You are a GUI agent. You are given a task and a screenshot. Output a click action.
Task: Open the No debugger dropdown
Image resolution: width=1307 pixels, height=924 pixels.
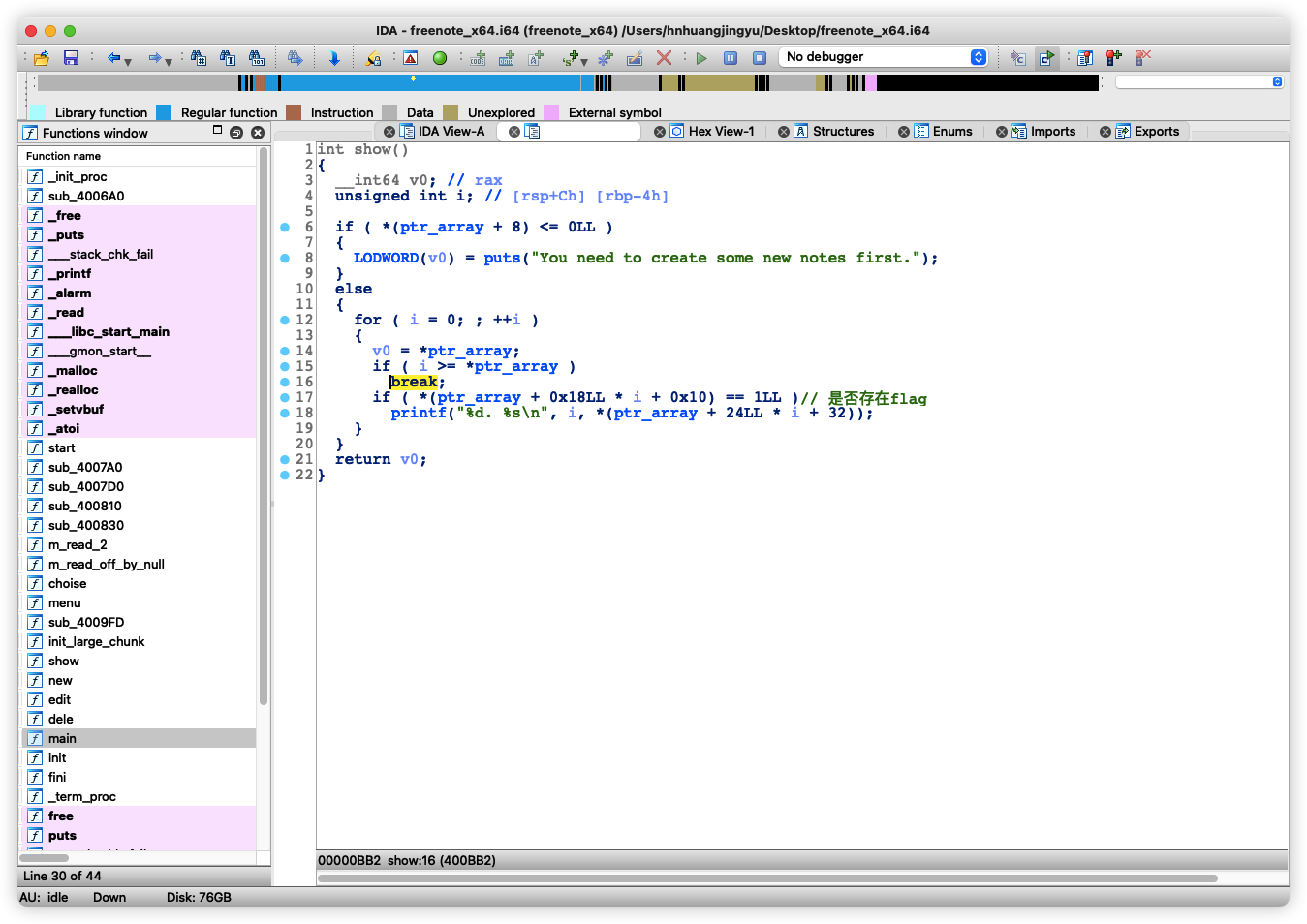[x=883, y=57]
